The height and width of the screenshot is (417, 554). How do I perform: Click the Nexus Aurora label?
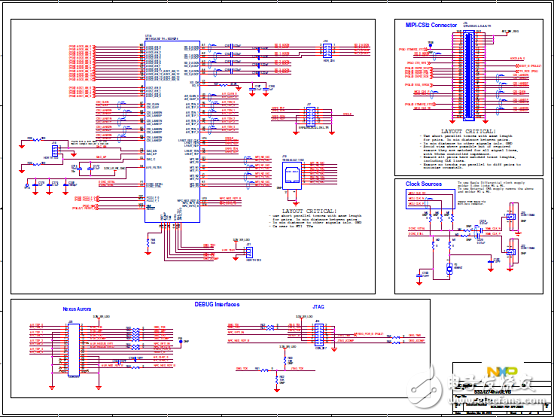[x=77, y=309]
